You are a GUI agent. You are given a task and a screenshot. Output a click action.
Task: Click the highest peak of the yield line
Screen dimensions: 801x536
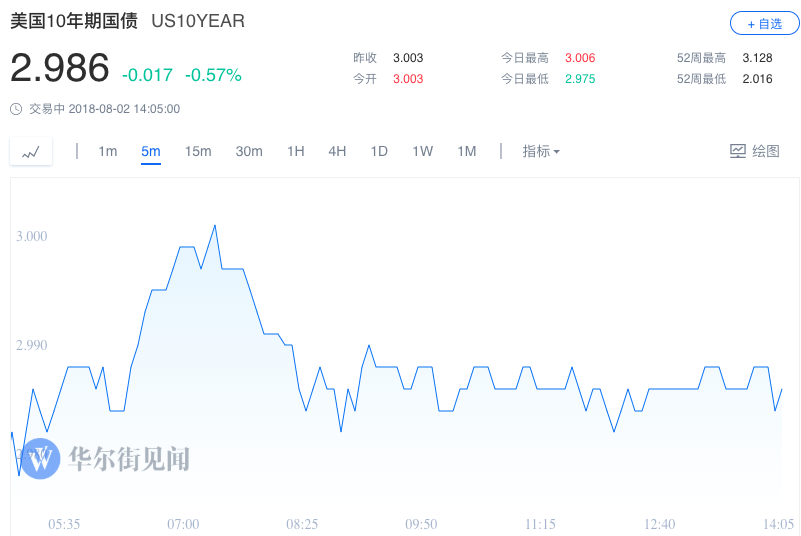pos(215,226)
